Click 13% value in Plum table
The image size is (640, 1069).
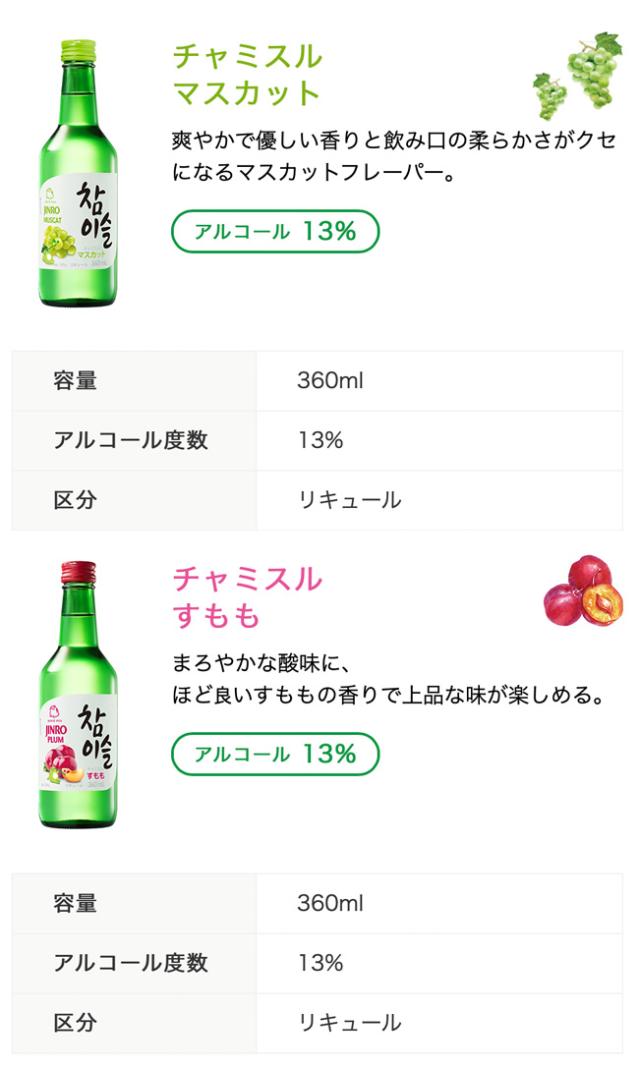[320, 963]
